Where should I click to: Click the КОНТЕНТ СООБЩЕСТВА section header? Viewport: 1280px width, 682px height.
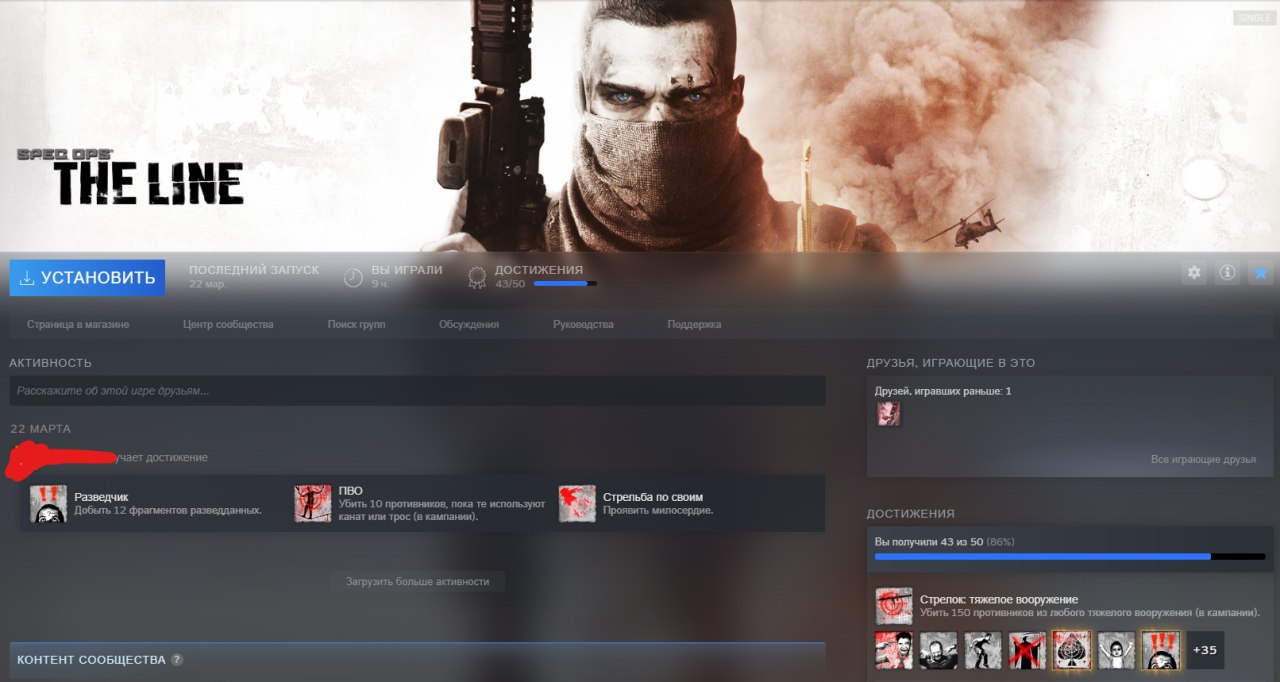coord(91,660)
